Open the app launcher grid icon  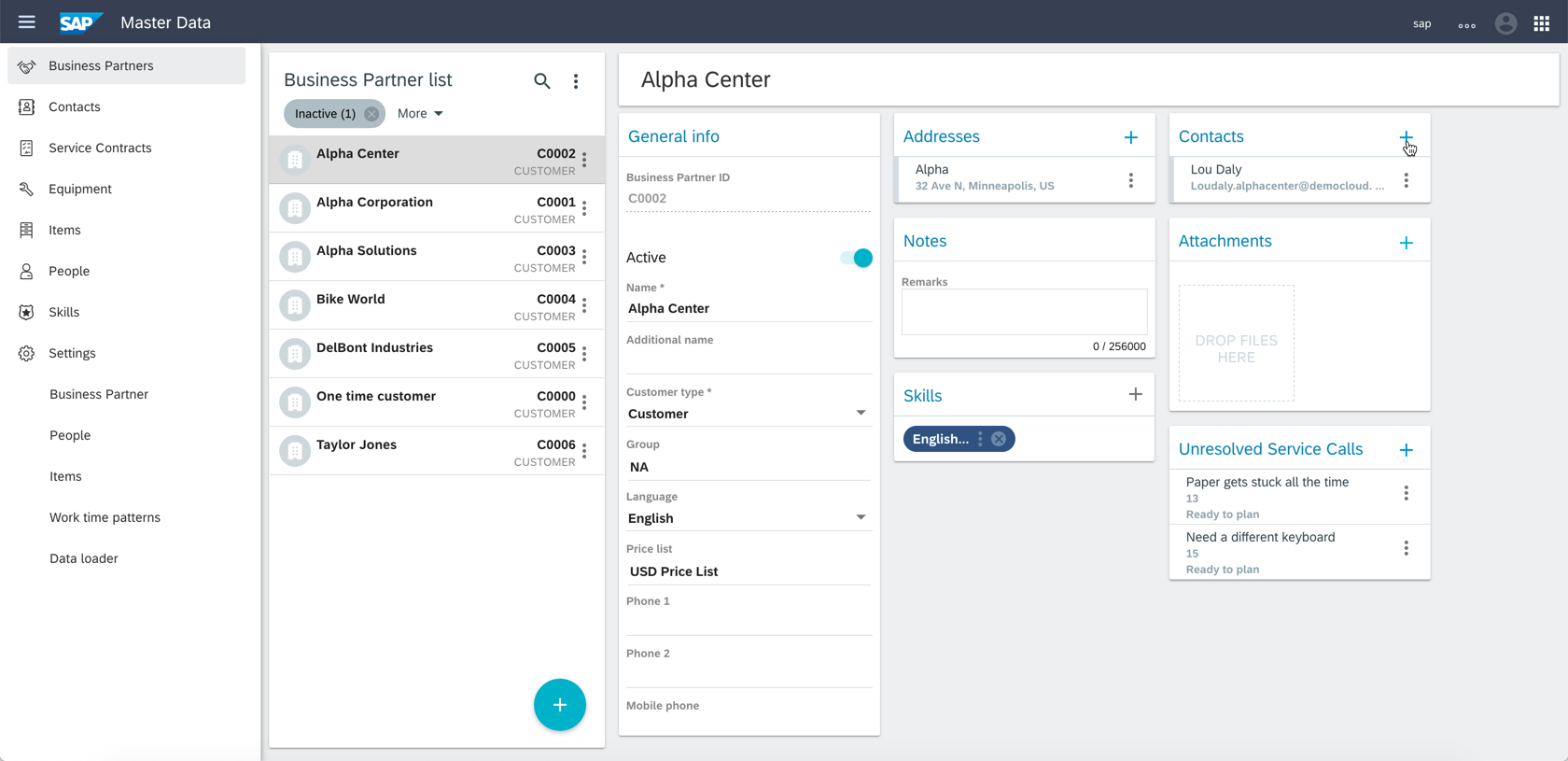(x=1541, y=23)
